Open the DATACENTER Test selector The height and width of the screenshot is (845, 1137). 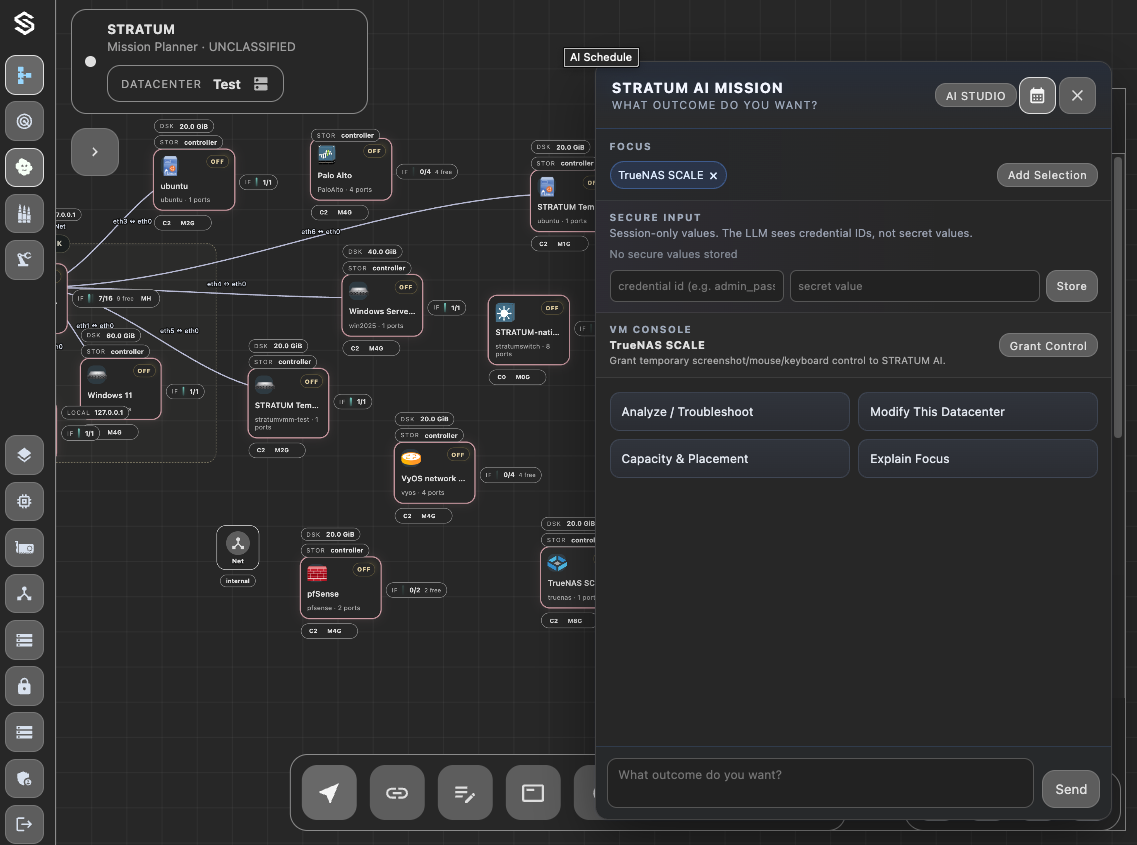click(x=195, y=84)
